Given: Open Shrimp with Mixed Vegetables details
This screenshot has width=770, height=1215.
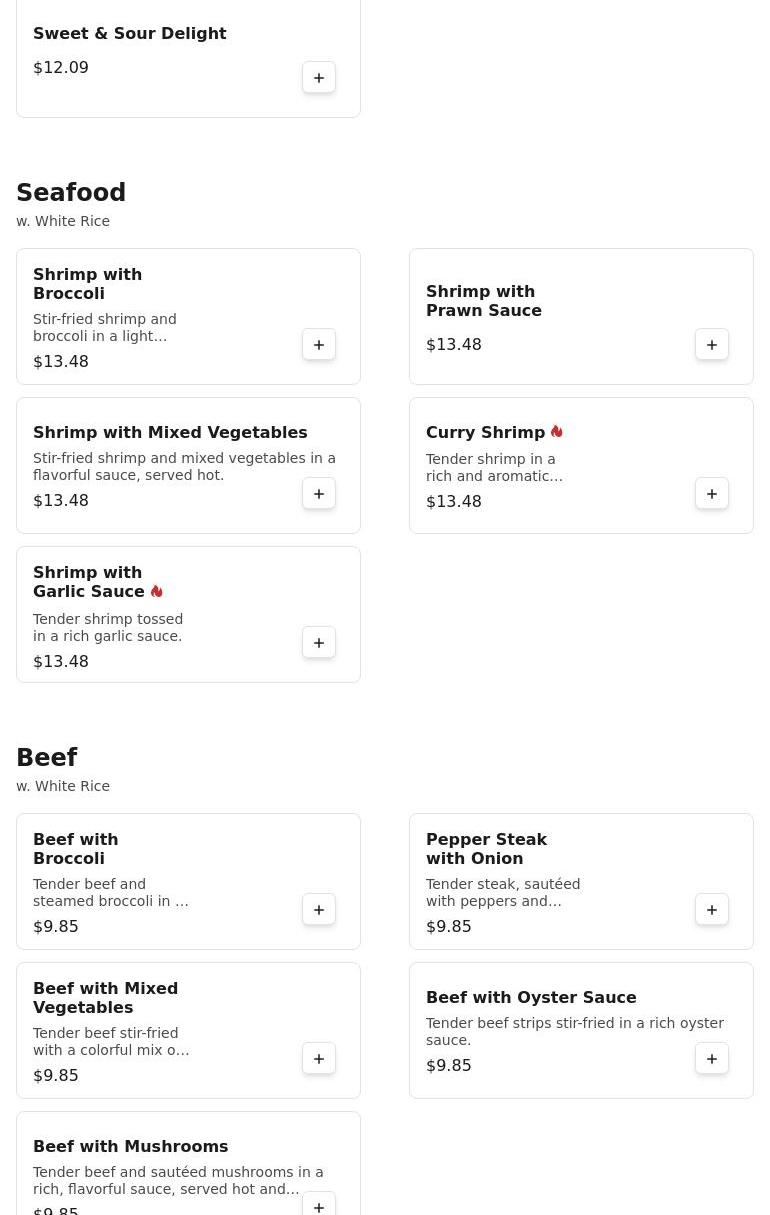Looking at the screenshot, I should [170, 433].
